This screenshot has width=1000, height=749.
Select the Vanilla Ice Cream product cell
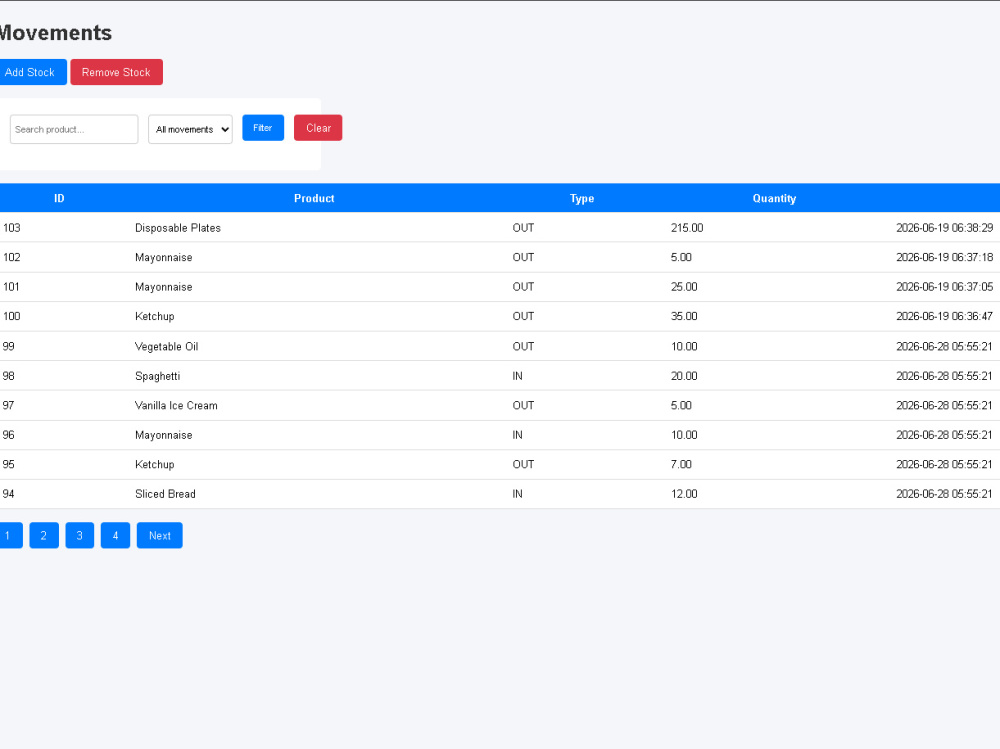(176, 405)
